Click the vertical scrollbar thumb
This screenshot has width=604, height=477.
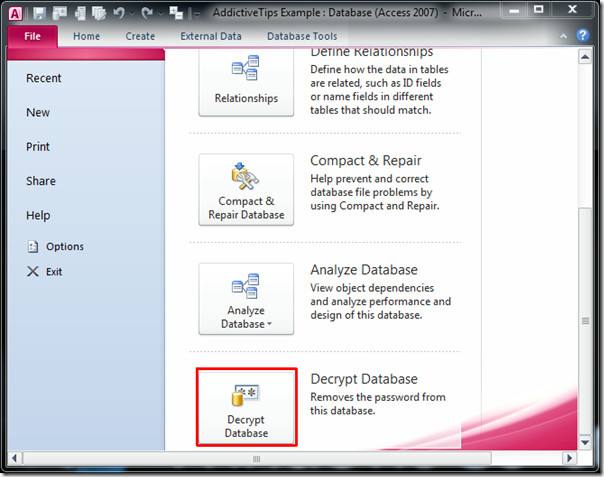click(x=585, y=321)
